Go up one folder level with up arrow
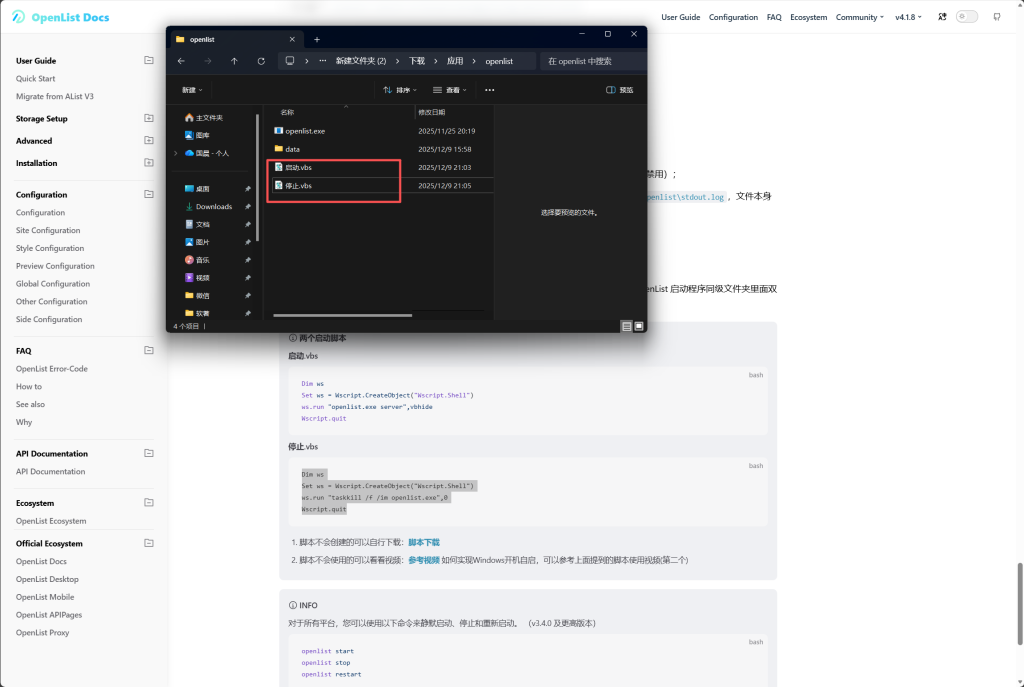Viewport: 1024px width, 687px height. tap(234, 61)
